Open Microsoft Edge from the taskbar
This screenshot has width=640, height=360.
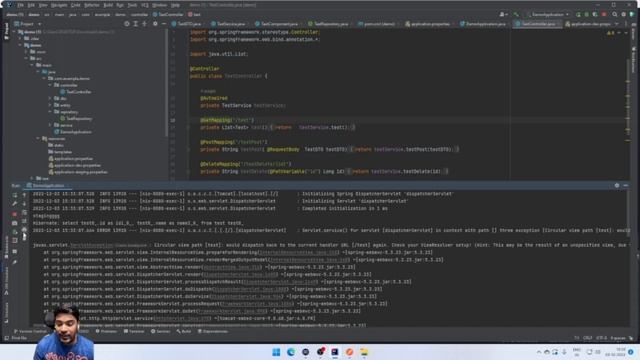[291, 352]
